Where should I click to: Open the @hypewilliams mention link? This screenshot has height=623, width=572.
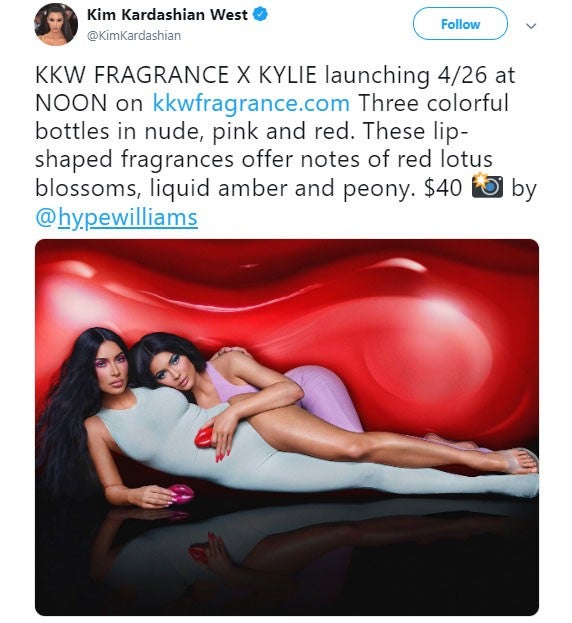[x=116, y=218]
